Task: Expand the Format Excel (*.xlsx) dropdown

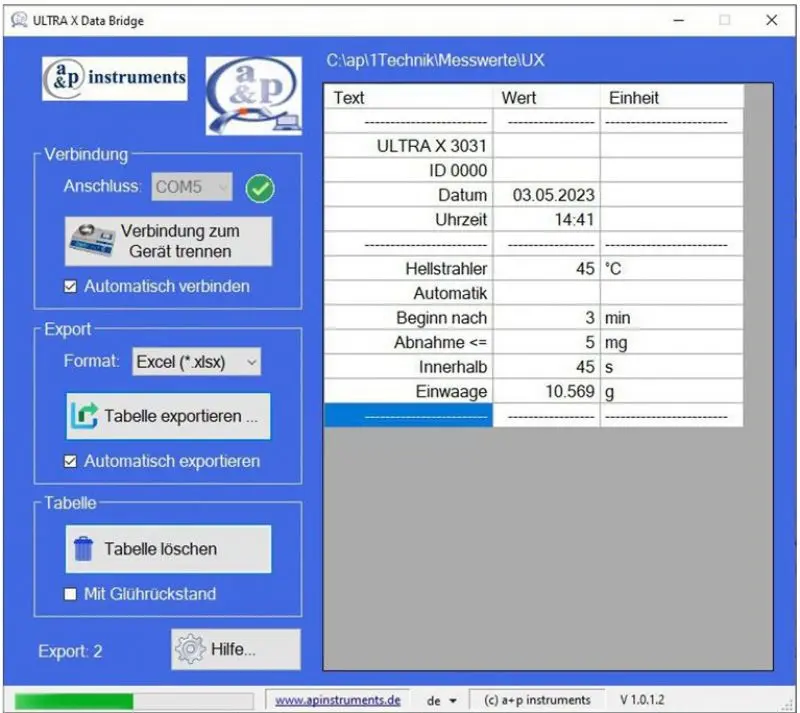Action: point(196,362)
